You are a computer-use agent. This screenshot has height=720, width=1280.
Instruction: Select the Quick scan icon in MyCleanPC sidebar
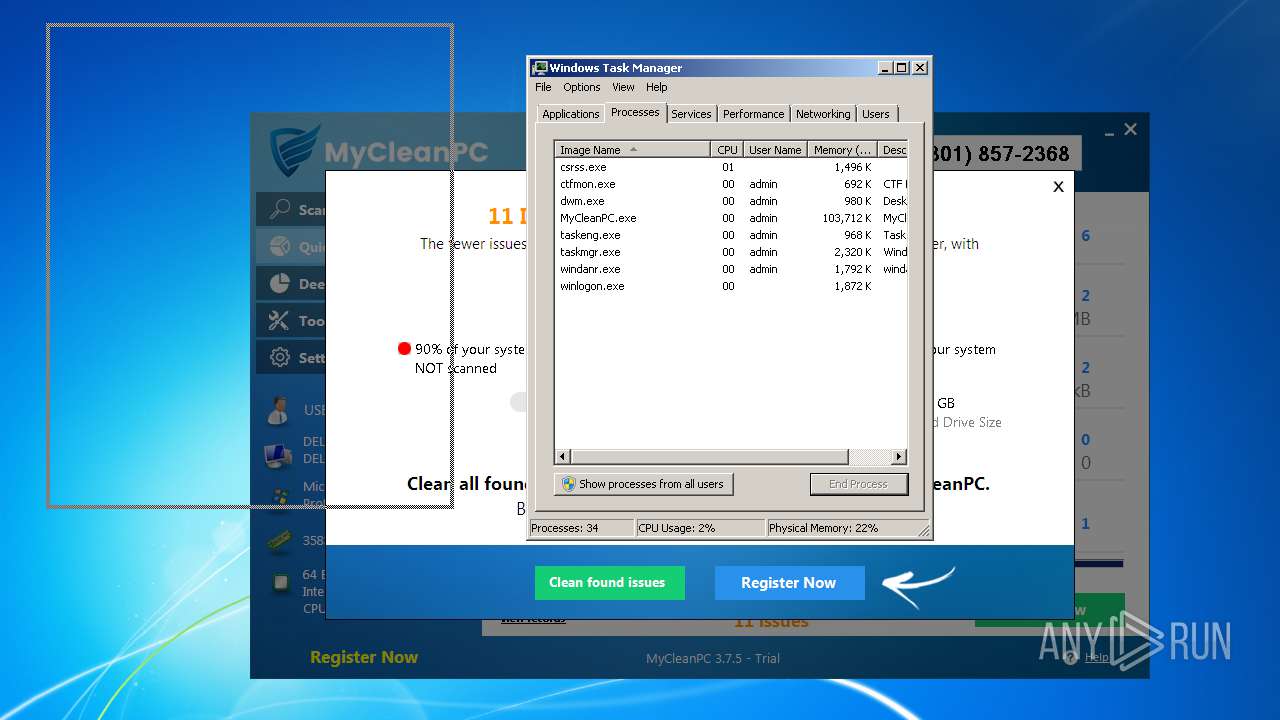coord(280,246)
